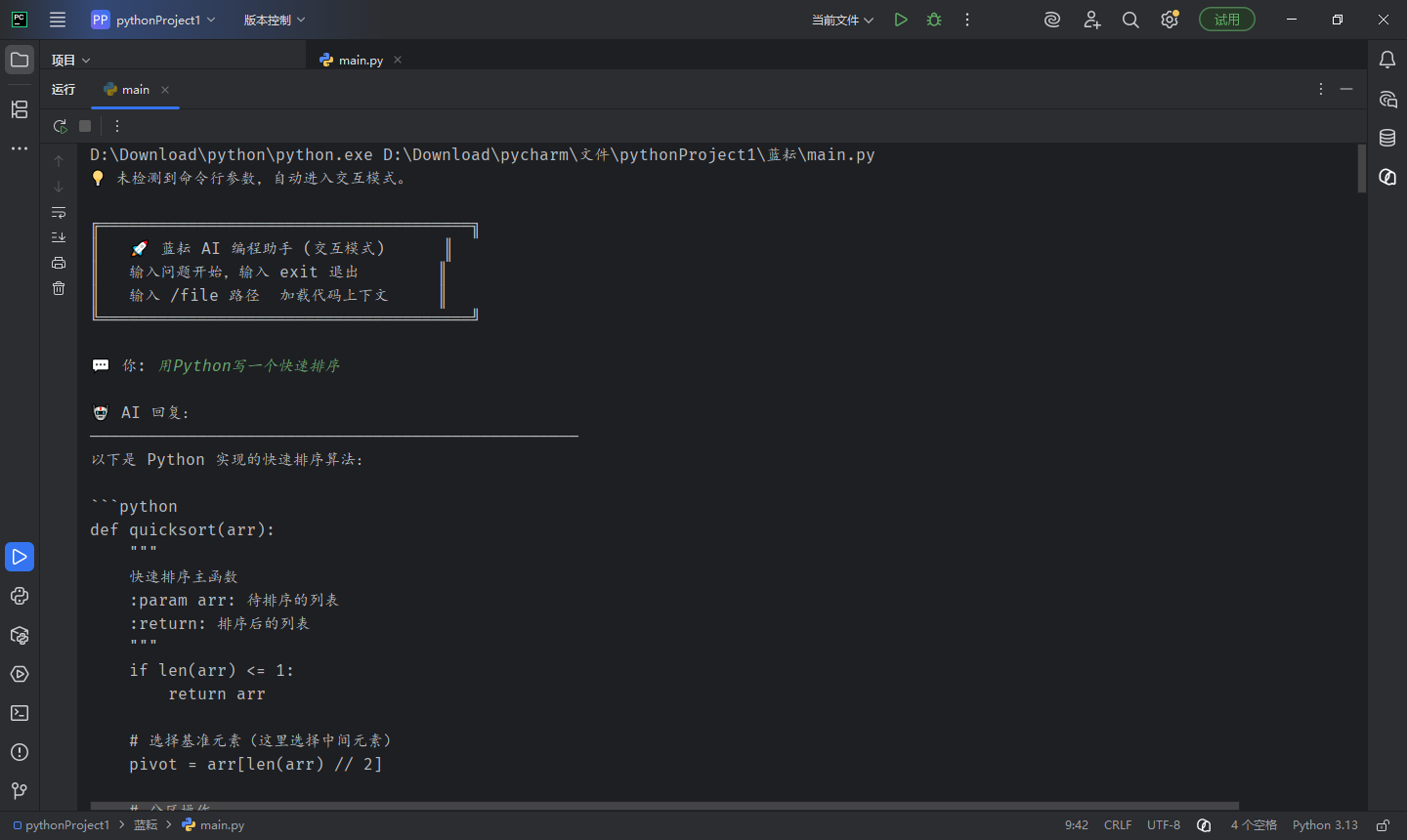Screen dimensions: 1407x840
Task: Open more run actions in title bar
Action: tap(967, 20)
